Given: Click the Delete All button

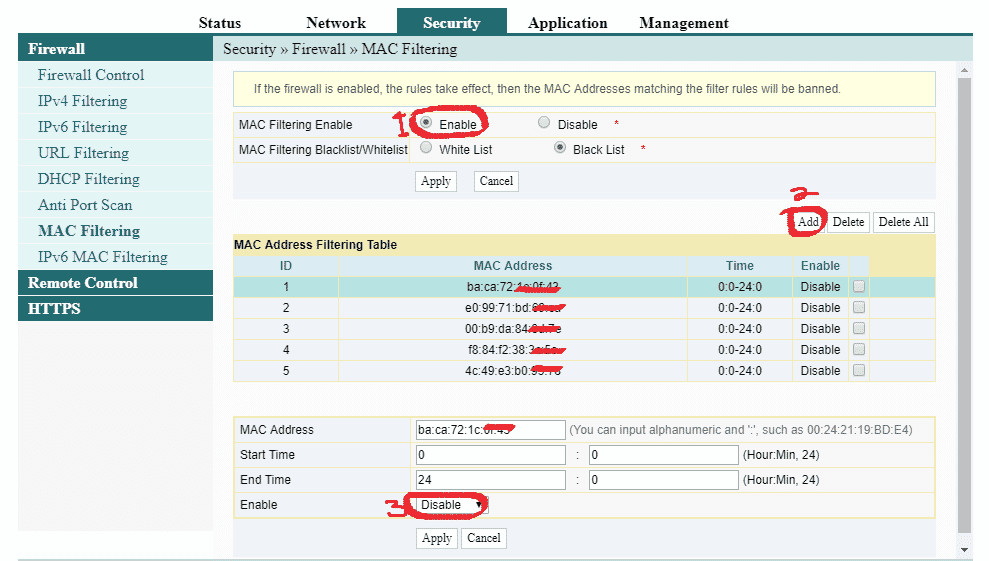Looking at the screenshot, I should (x=903, y=222).
